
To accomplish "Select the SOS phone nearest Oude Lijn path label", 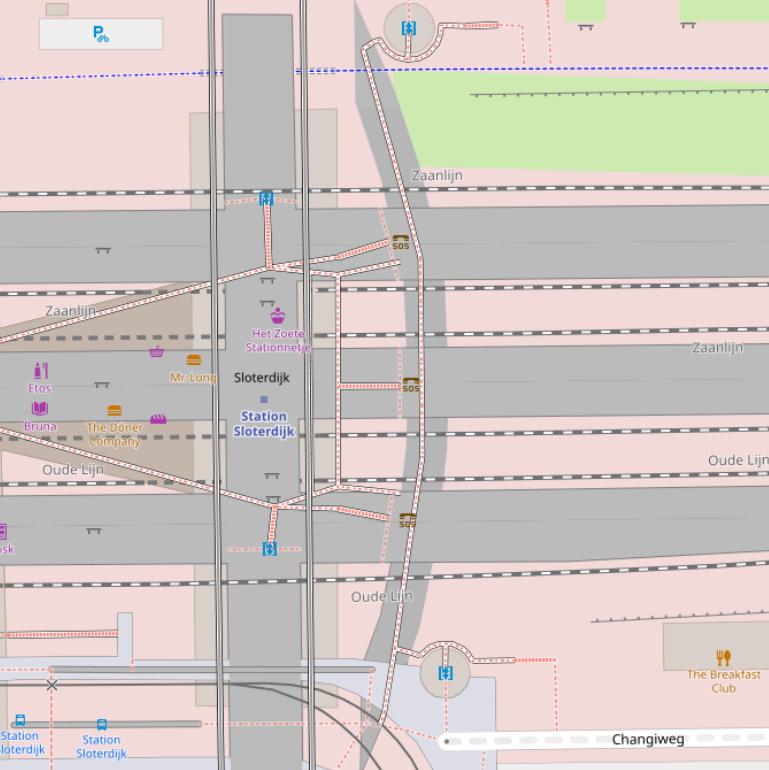I will click(x=407, y=520).
